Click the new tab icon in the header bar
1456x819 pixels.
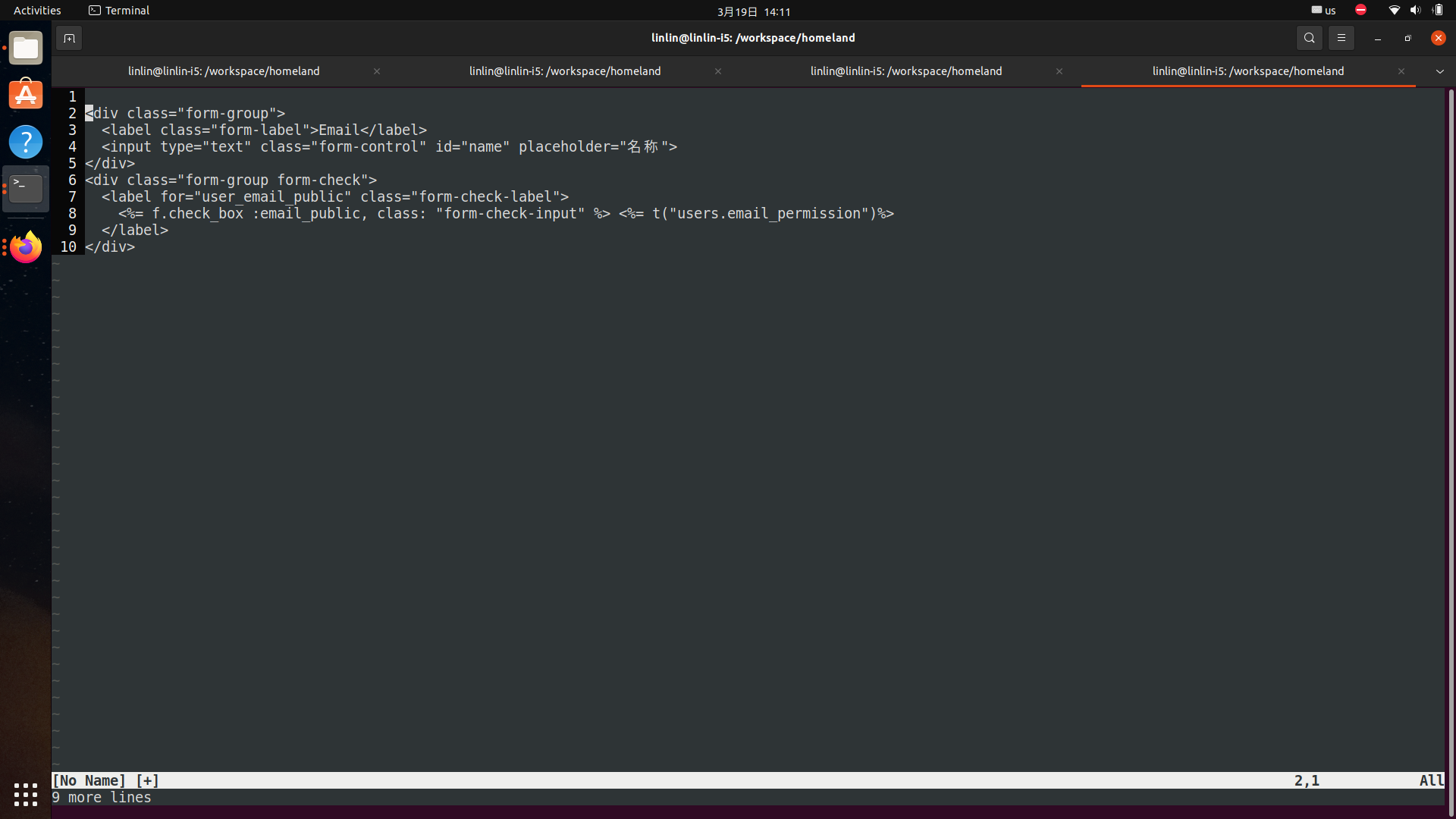tap(69, 38)
